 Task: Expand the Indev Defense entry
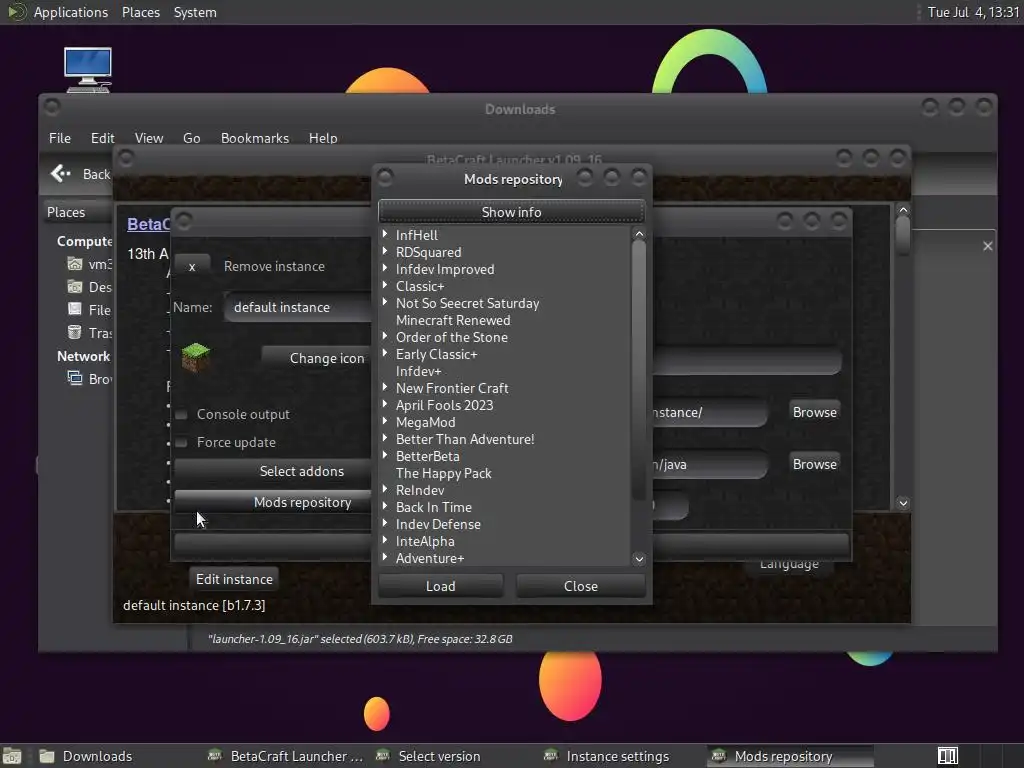(x=385, y=523)
